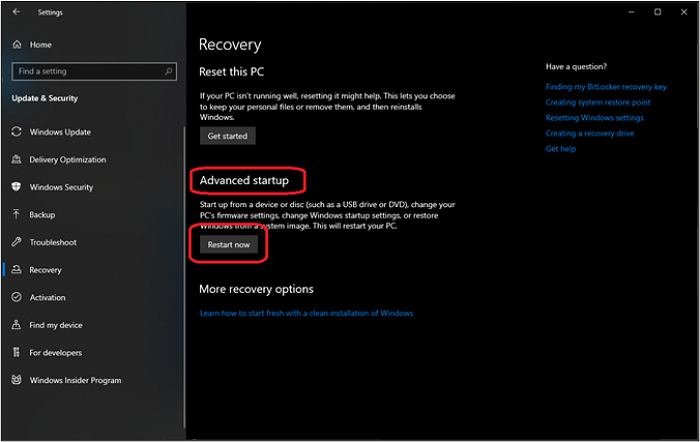Open the Backup section
This screenshot has height=442, width=700.
tap(42, 215)
